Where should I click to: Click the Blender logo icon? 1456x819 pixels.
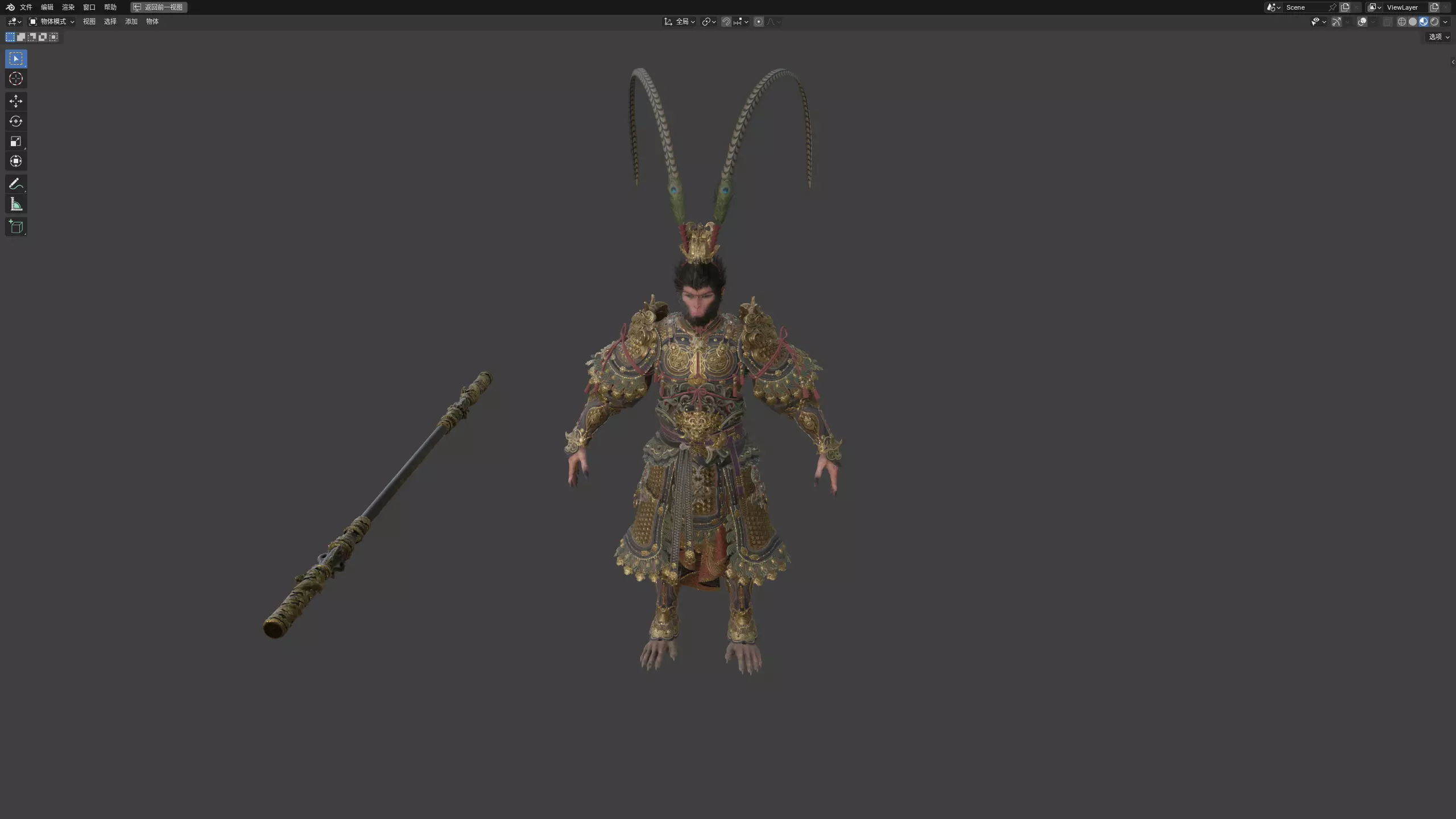click(x=10, y=7)
